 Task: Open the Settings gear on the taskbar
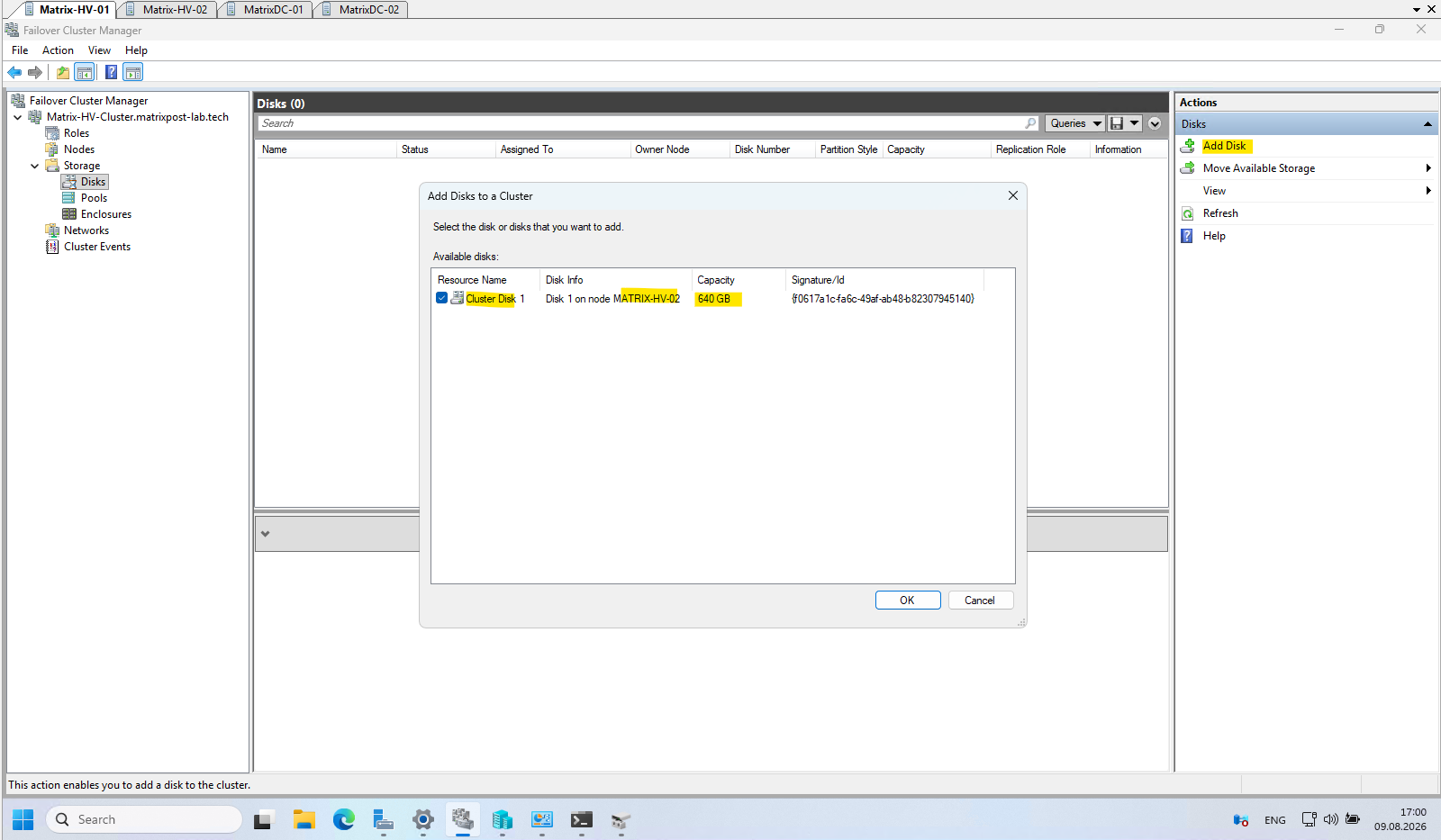click(422, 819)
